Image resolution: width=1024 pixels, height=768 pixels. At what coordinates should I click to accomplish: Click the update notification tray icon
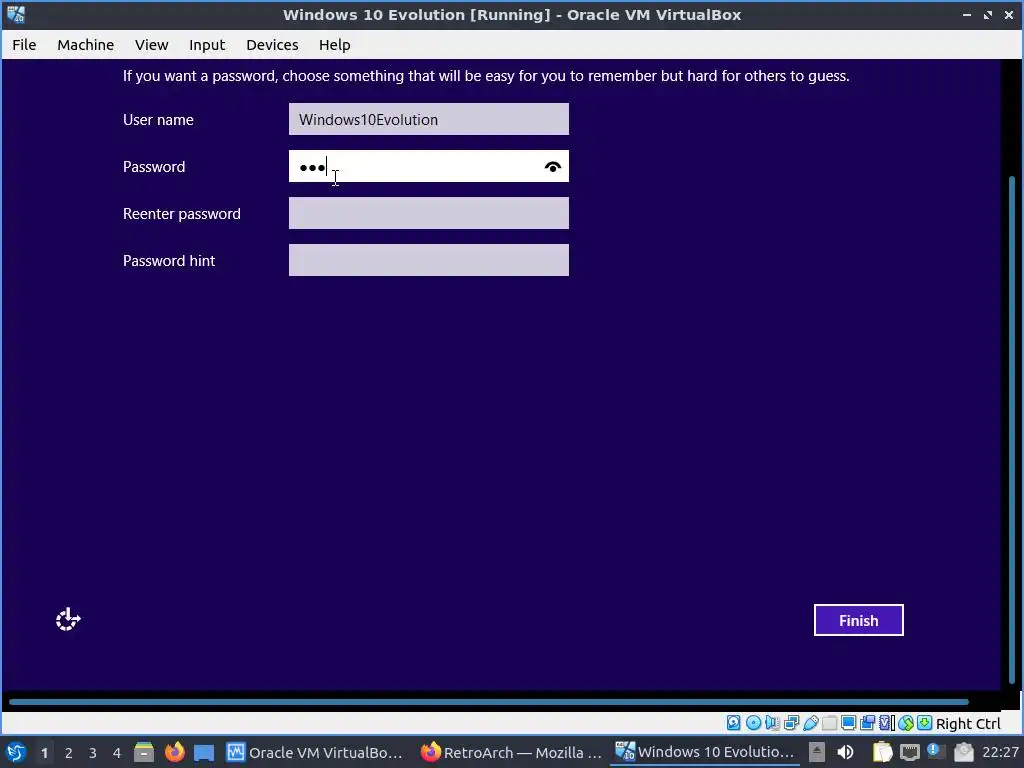click(x=936, y=751)
